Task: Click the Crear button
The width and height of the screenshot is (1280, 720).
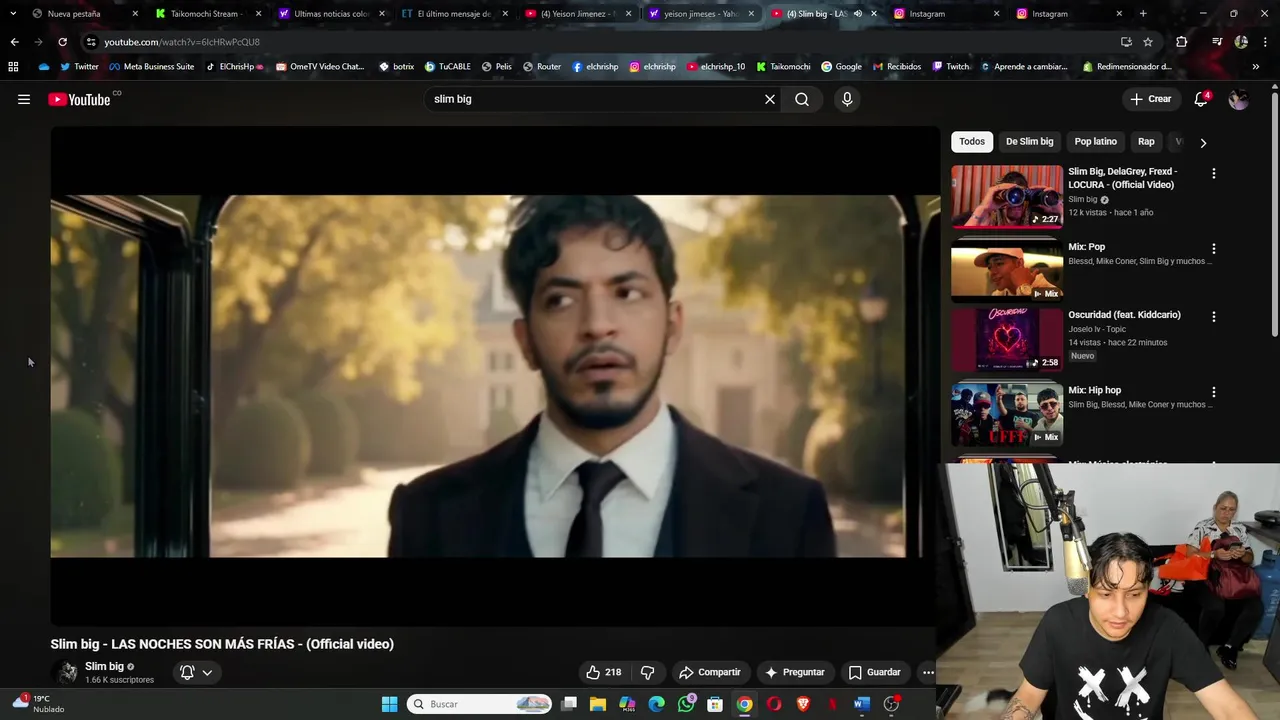Action: point(1150,99)
